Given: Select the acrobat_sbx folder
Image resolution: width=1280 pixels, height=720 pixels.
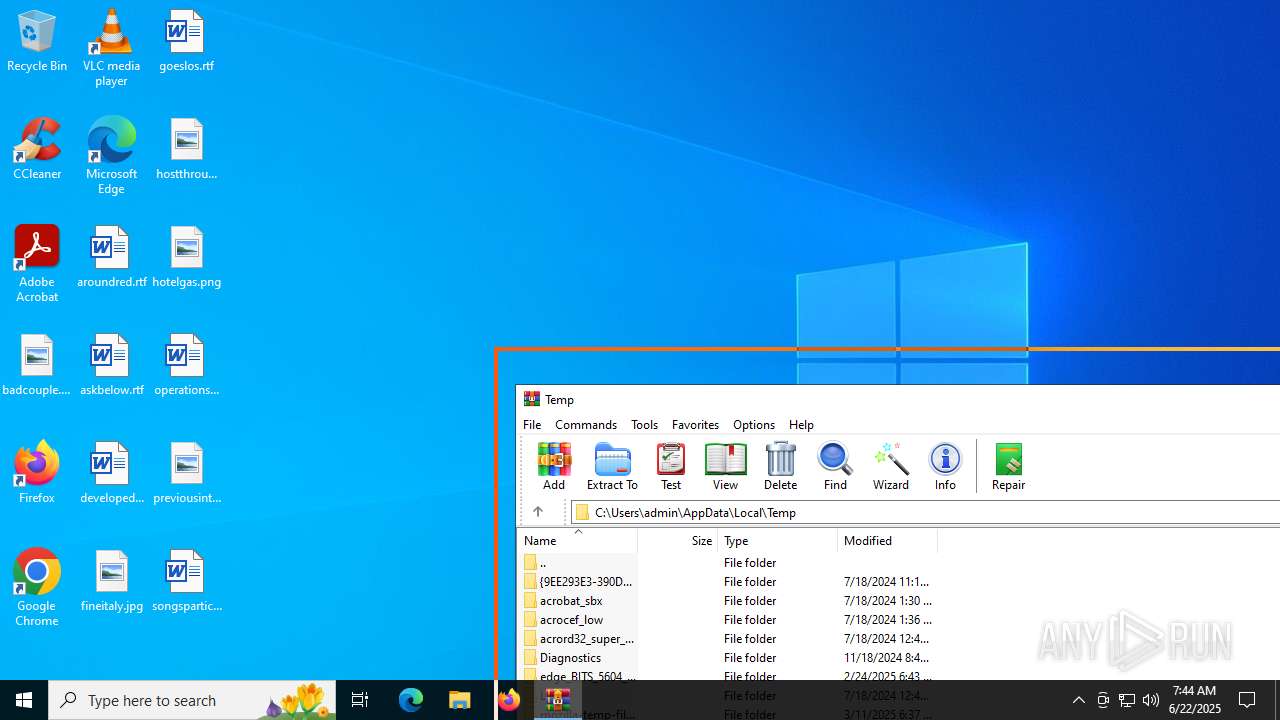Looking at the screenshot, I should point(728,600).
